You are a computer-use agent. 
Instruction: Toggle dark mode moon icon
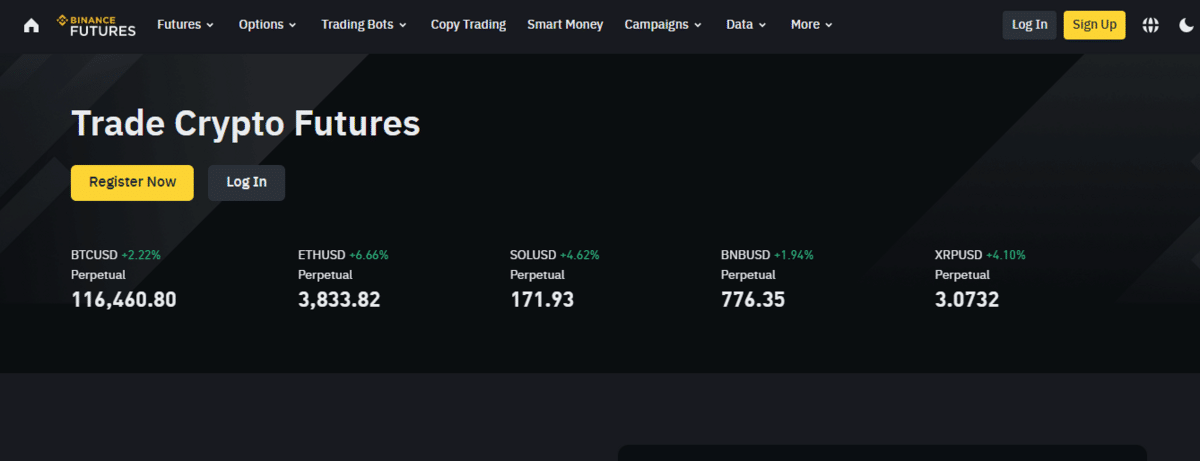(1186, 25)
